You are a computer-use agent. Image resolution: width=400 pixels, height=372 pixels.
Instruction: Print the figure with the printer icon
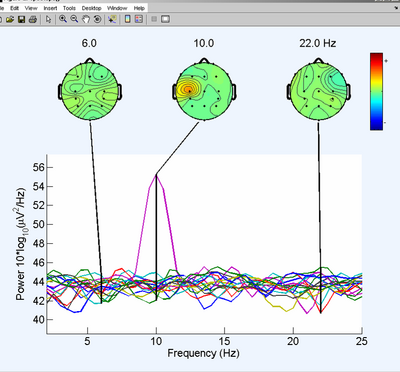pyautogui.click(x=32, y=20)
